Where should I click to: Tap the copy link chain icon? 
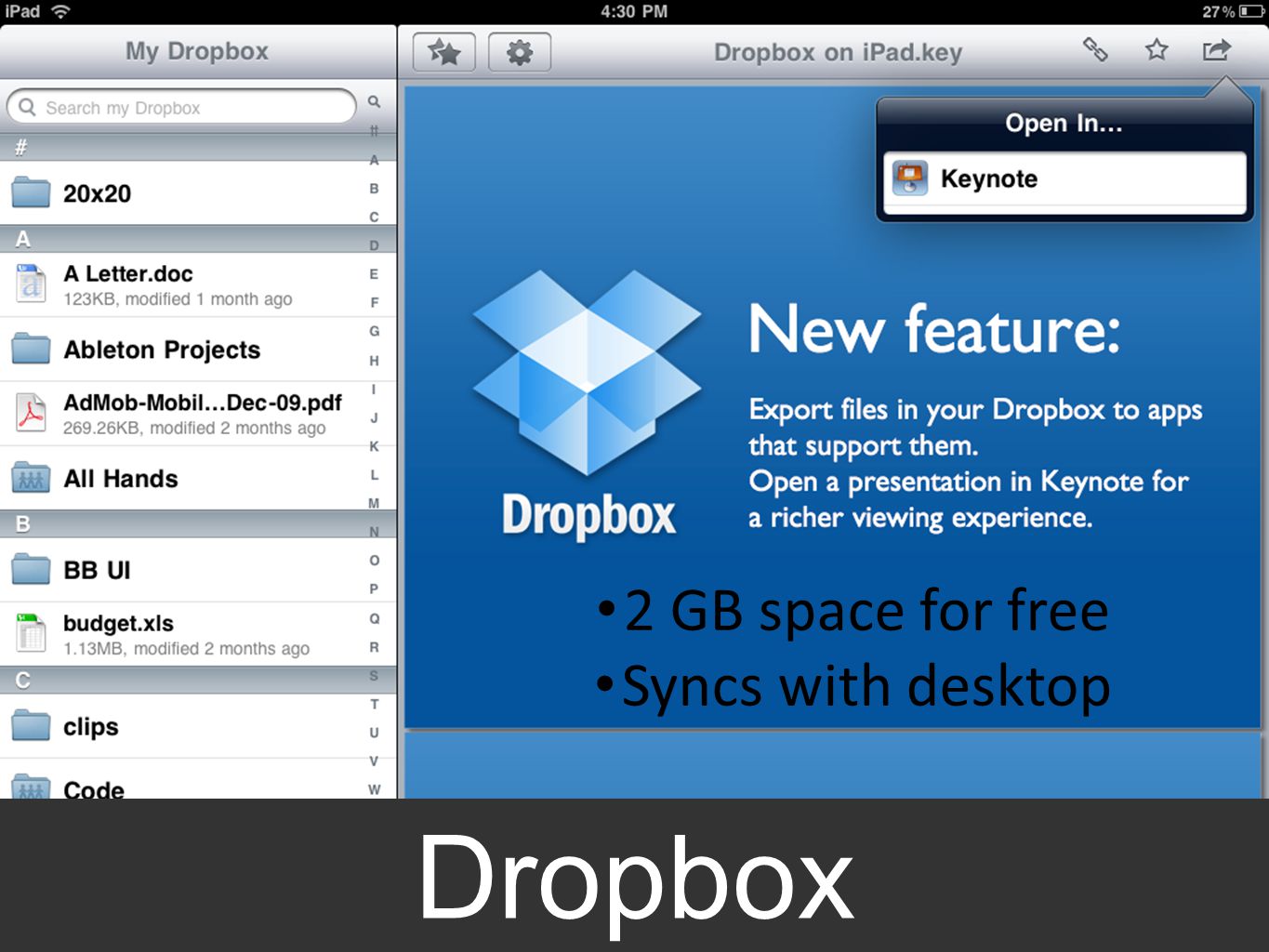click(x=1095, y=49)
